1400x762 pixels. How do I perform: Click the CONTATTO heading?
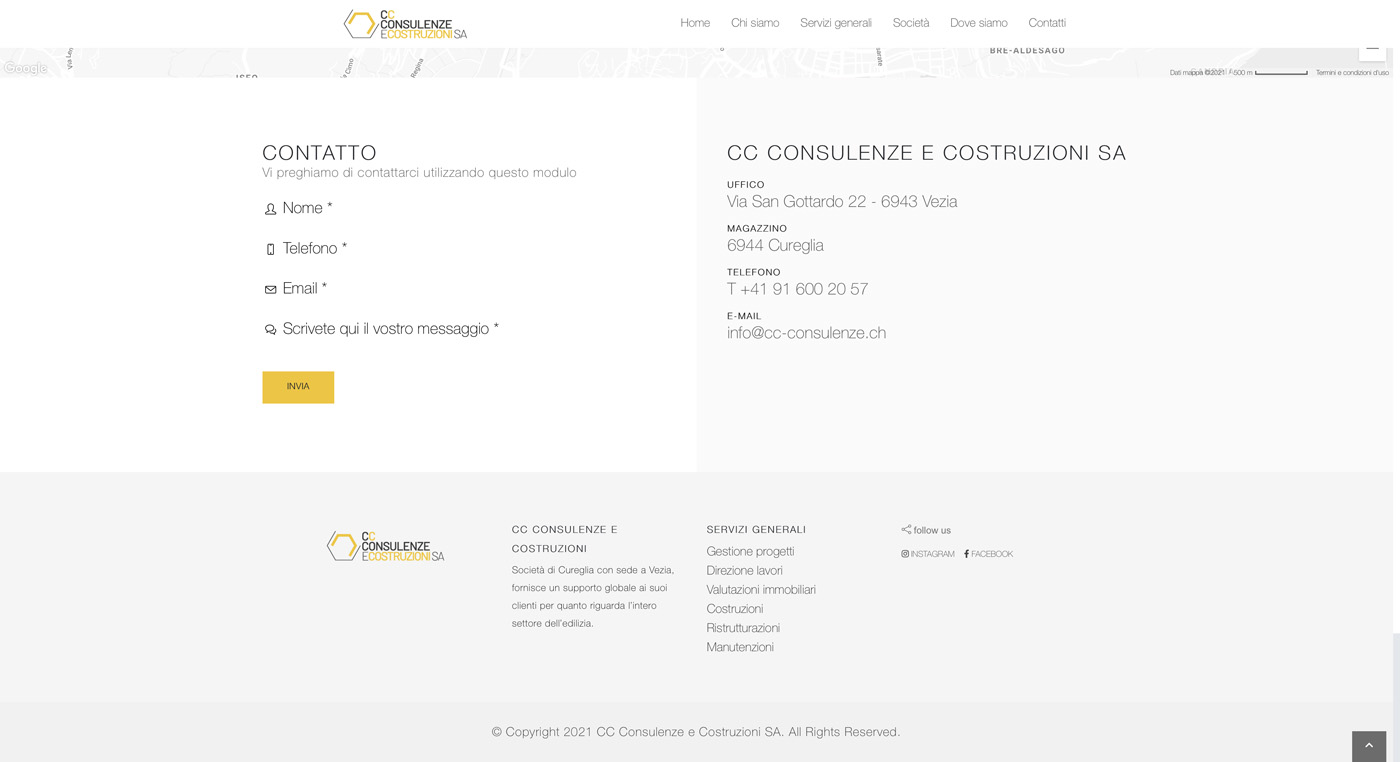[x=319, y=153]
